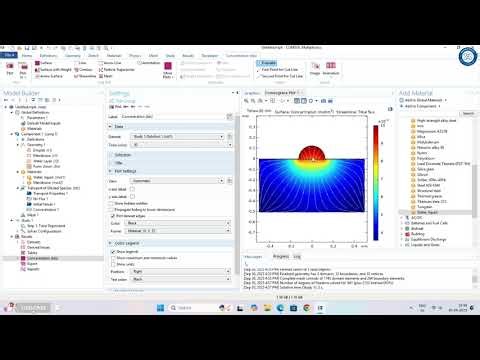Add a Contour plot from ribbon
The width and height of the screenshot is (480, 360).
tap(83, 70)
